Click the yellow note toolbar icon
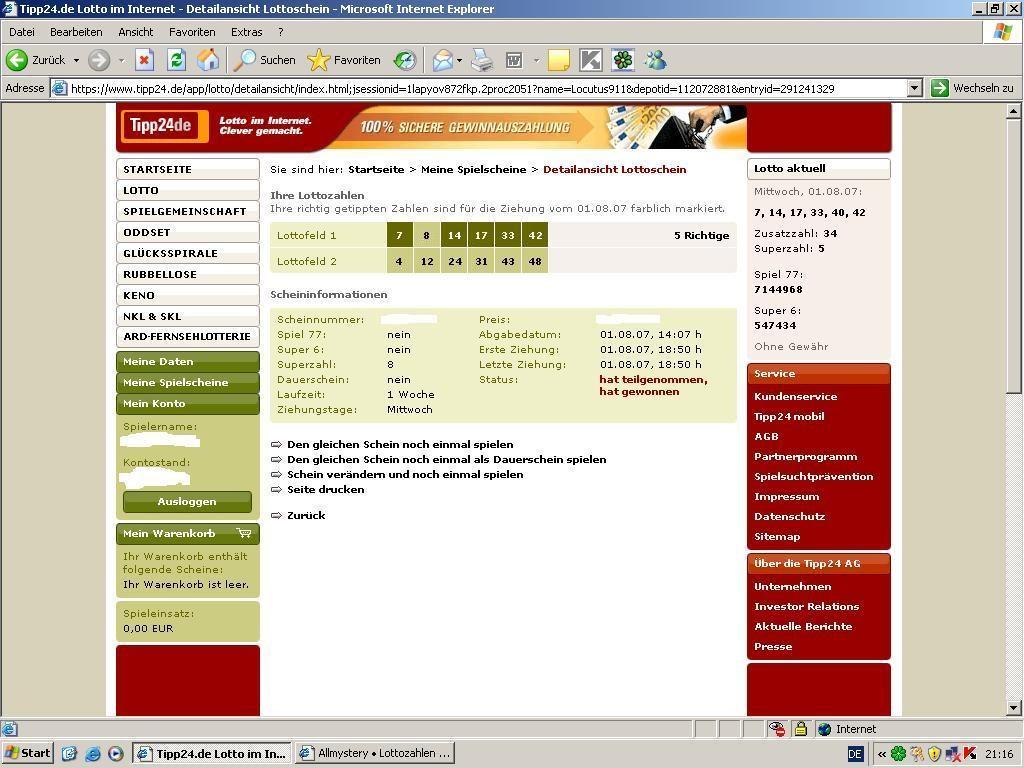 point(558,60)
